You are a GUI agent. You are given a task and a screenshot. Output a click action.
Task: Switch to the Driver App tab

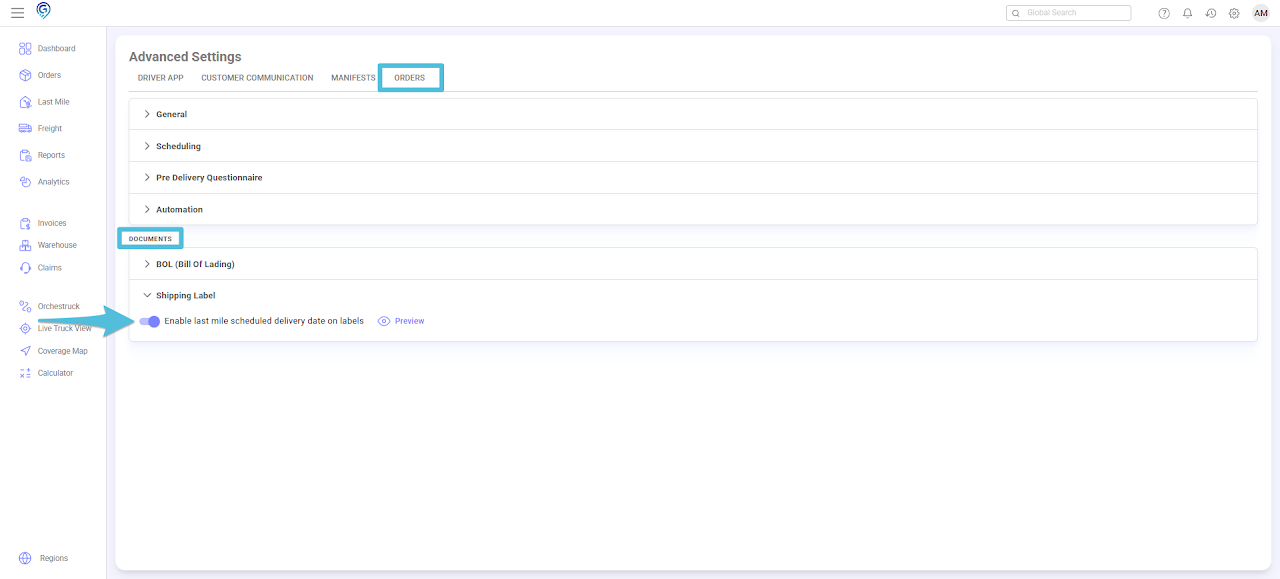point(160,78)
